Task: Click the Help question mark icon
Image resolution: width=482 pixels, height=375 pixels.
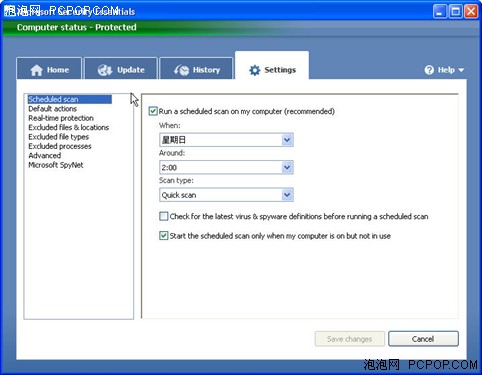Action: [429, 70]
